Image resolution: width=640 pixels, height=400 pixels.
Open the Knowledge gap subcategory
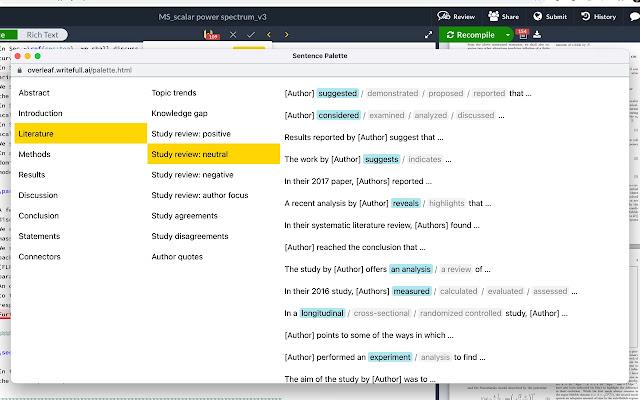click(x=182, y=113)
